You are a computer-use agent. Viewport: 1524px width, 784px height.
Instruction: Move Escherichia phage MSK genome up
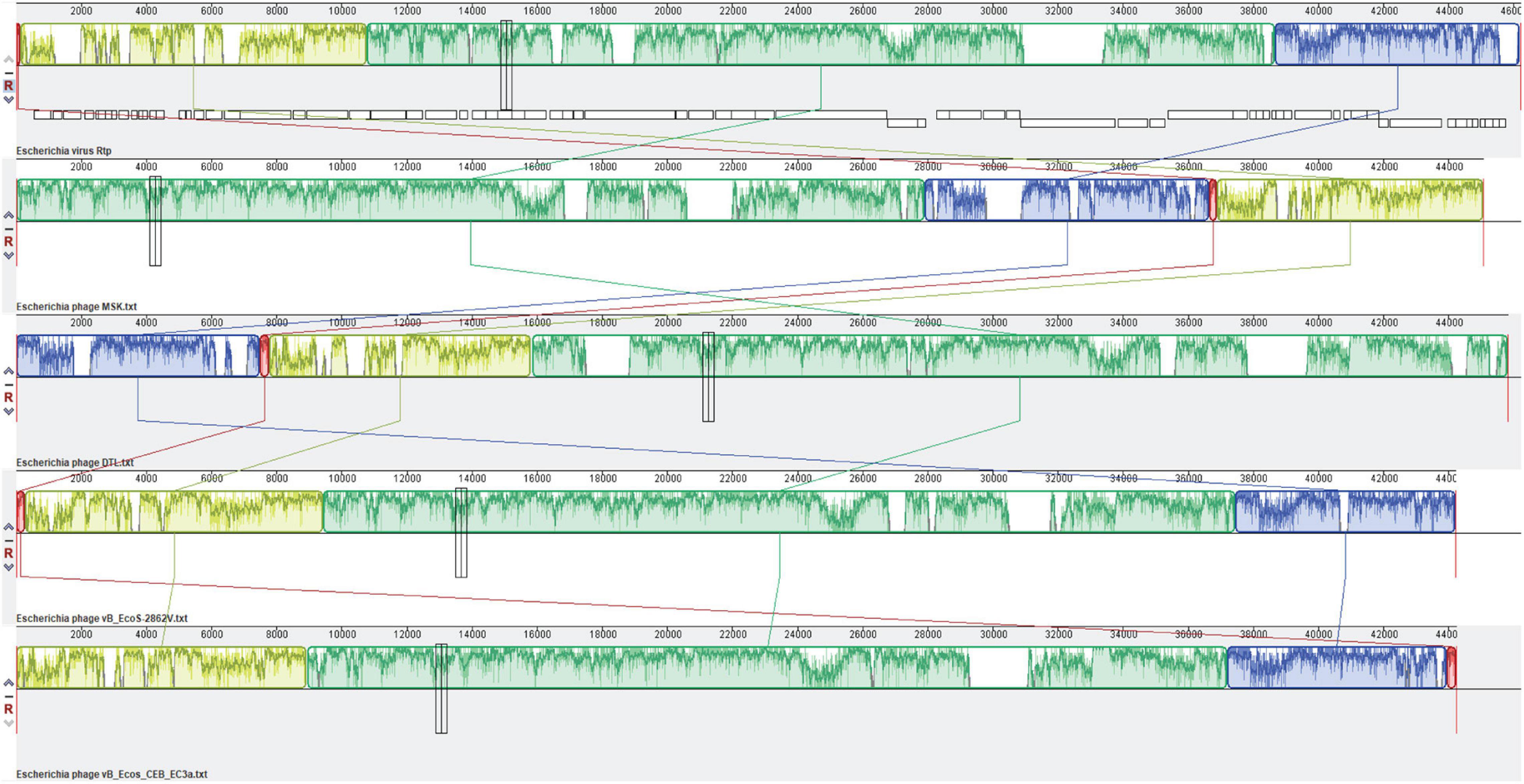point(8,215)
